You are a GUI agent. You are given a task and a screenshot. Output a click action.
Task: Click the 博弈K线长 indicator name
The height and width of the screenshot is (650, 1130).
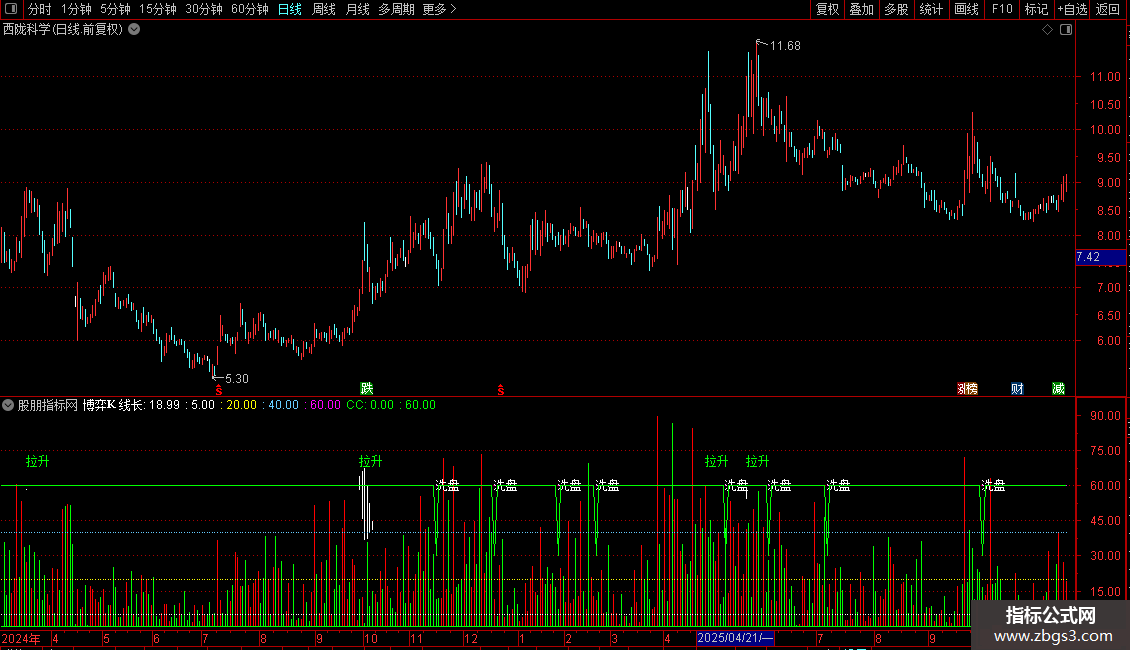113,405
